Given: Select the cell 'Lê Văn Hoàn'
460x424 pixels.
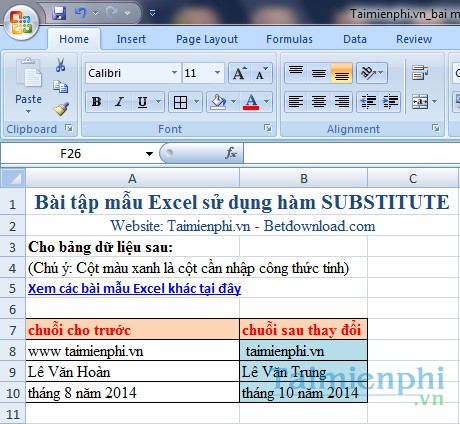Looking at the screenshot, I should click(133, 372).
